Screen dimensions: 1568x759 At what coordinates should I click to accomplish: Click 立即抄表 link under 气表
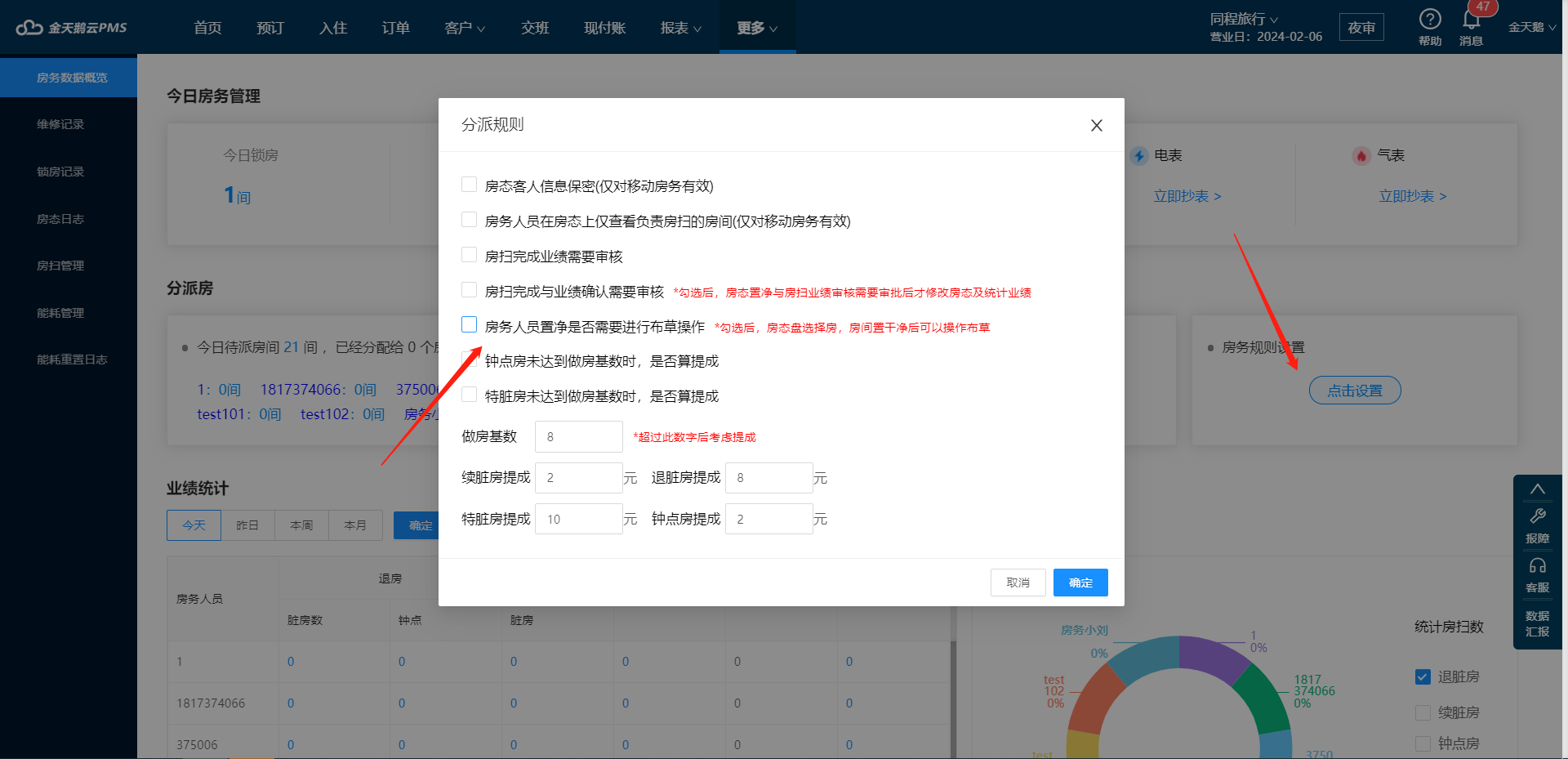click(1413, 196)
